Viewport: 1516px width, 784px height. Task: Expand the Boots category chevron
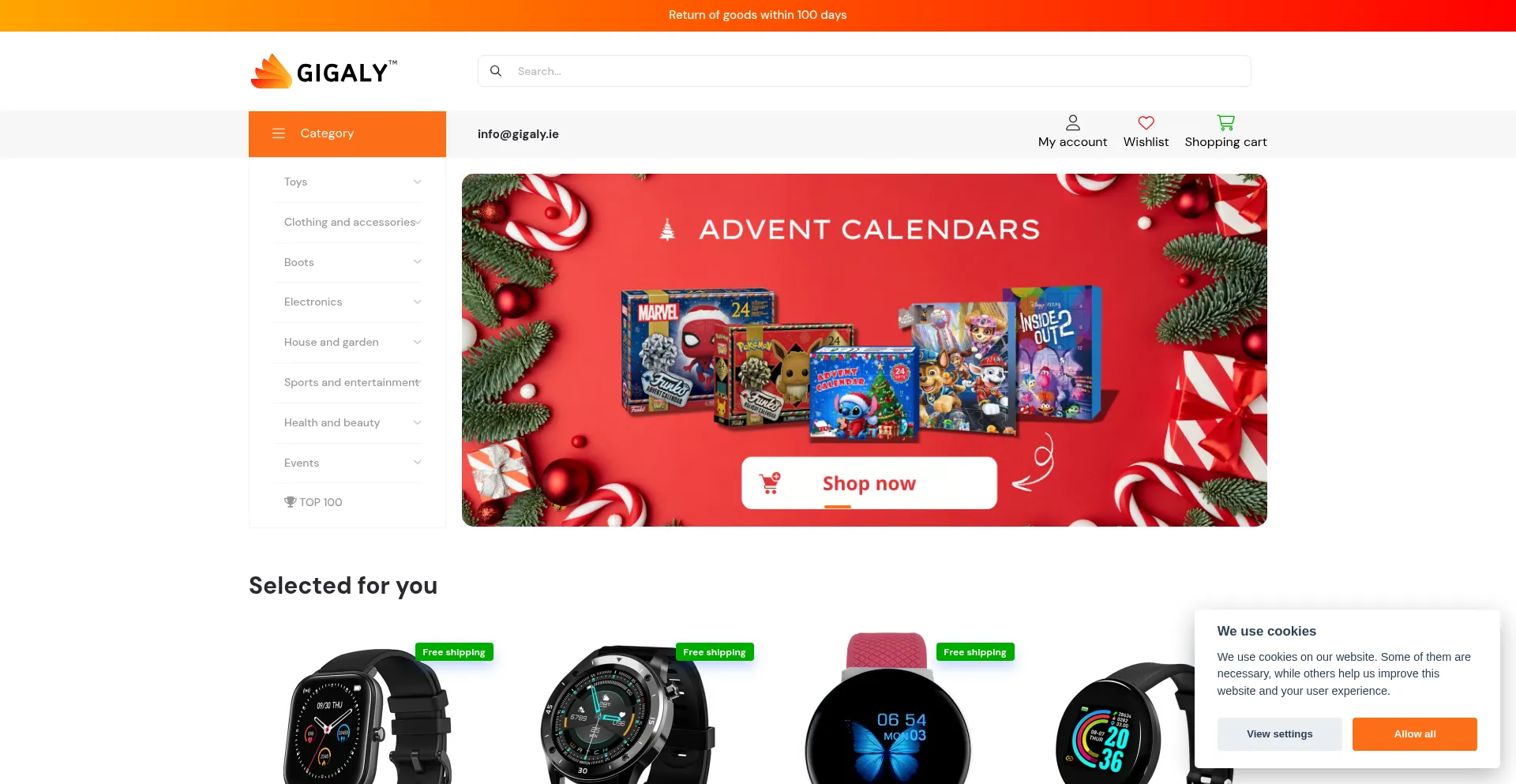point(417,261)
